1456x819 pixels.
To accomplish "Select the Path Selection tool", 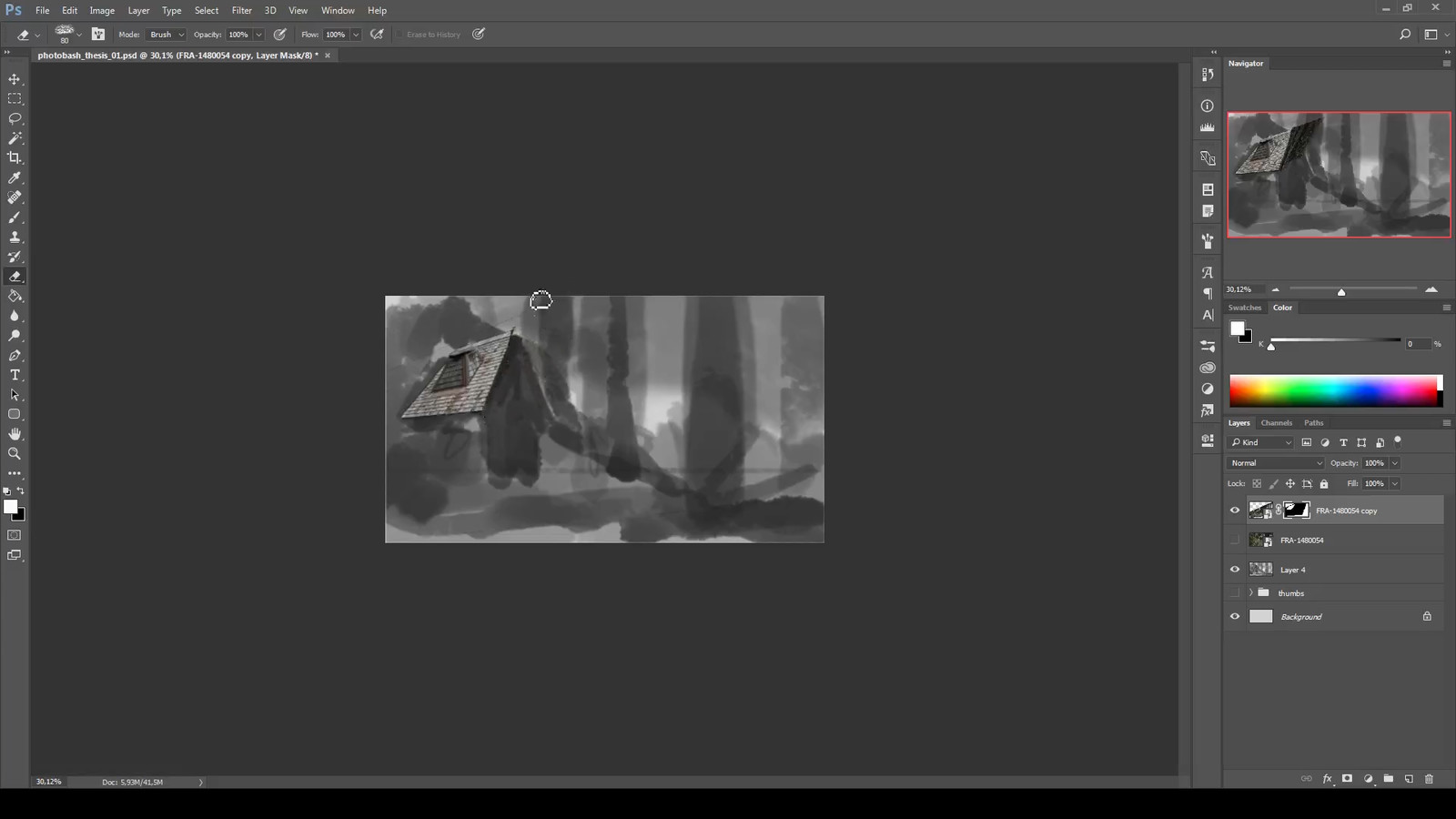I will point(15,395).
